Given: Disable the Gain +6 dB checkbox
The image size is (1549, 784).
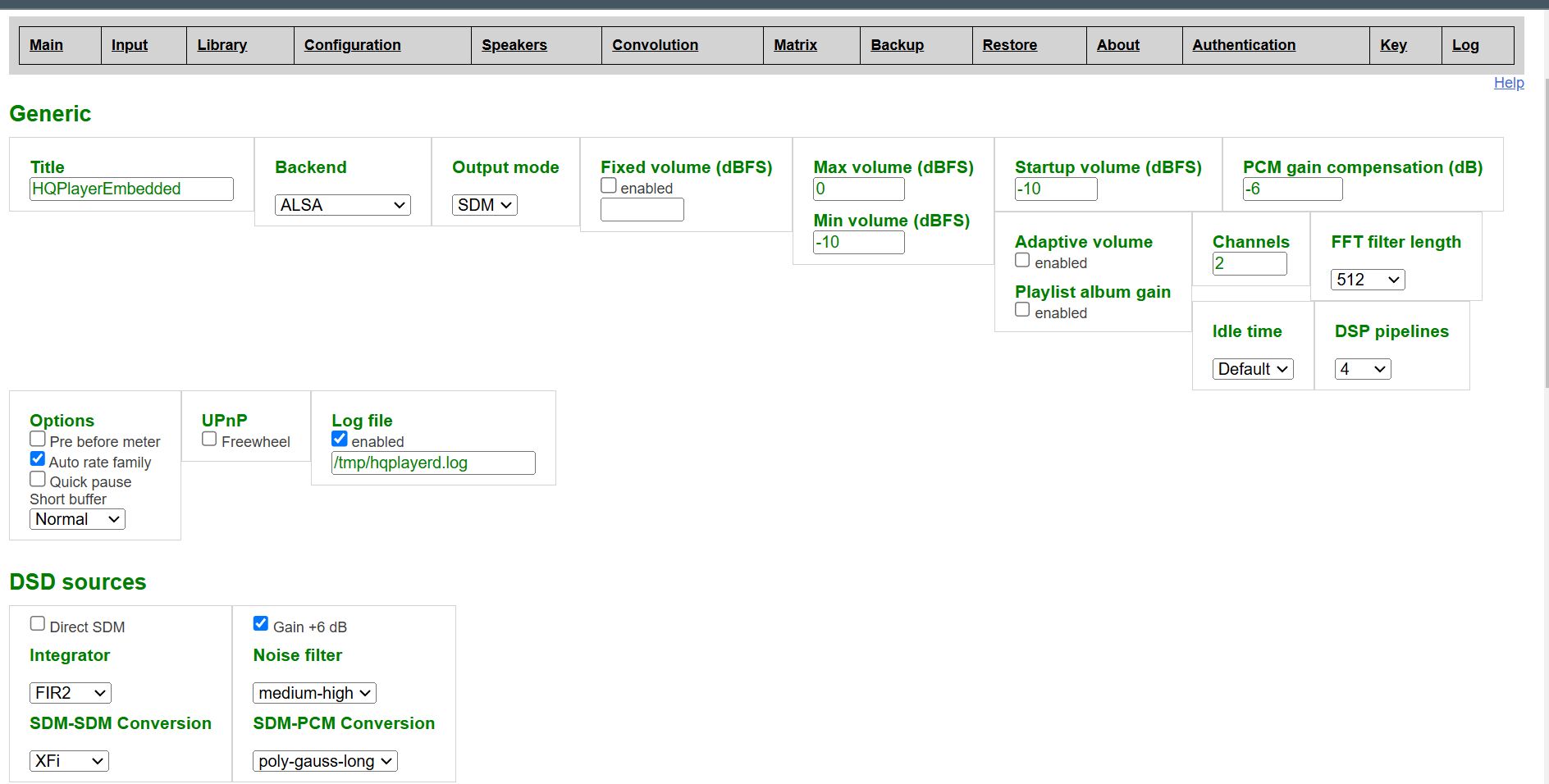Looking at the screenshot, I should point(261,624).
